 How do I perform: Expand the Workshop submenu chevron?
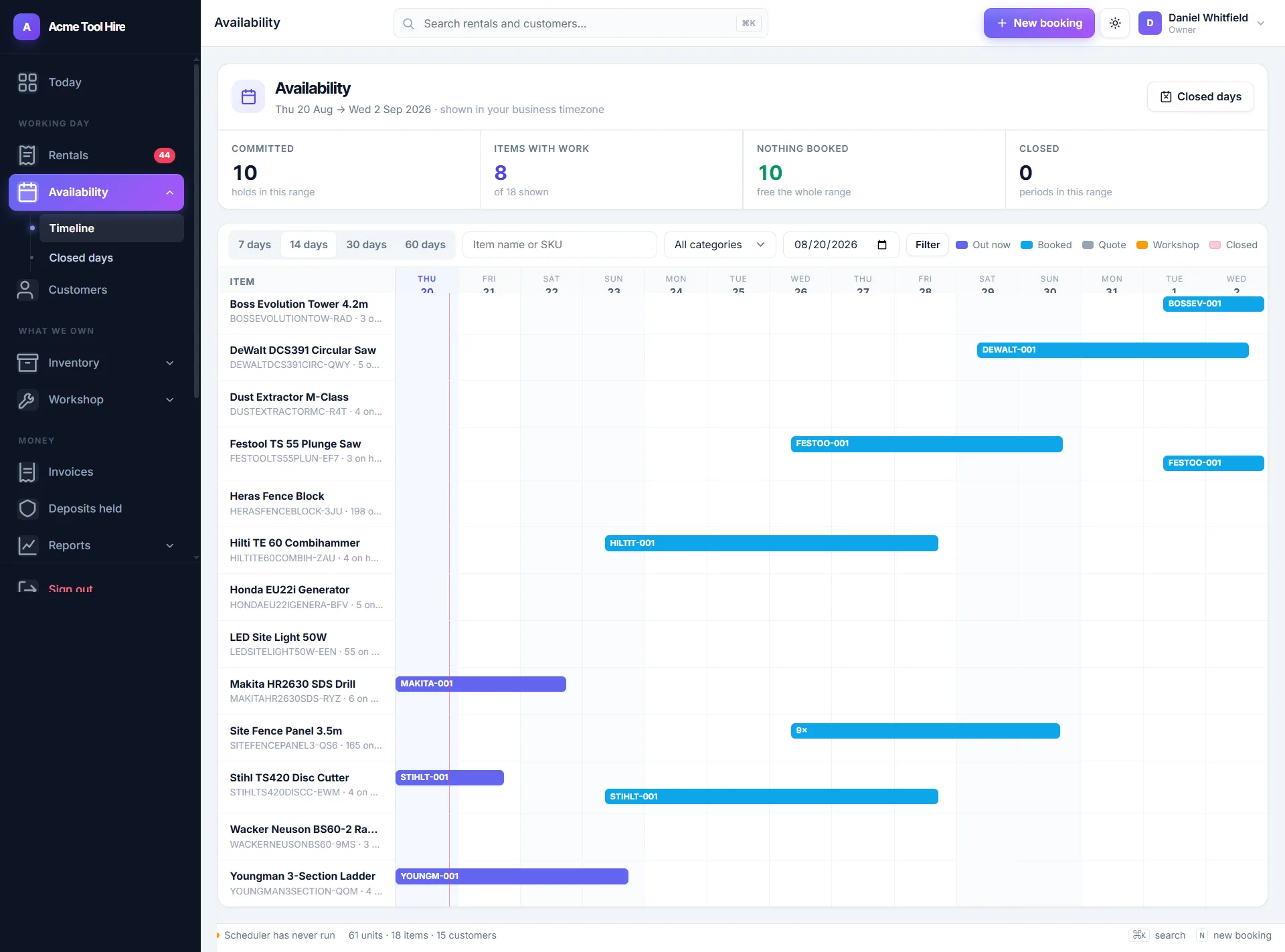click(170, 399)
